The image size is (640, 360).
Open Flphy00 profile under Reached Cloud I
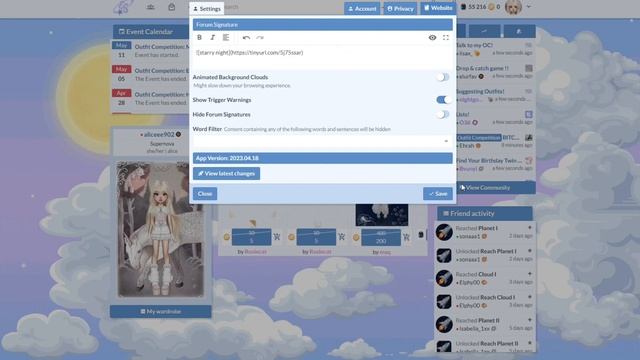point(469,282)
